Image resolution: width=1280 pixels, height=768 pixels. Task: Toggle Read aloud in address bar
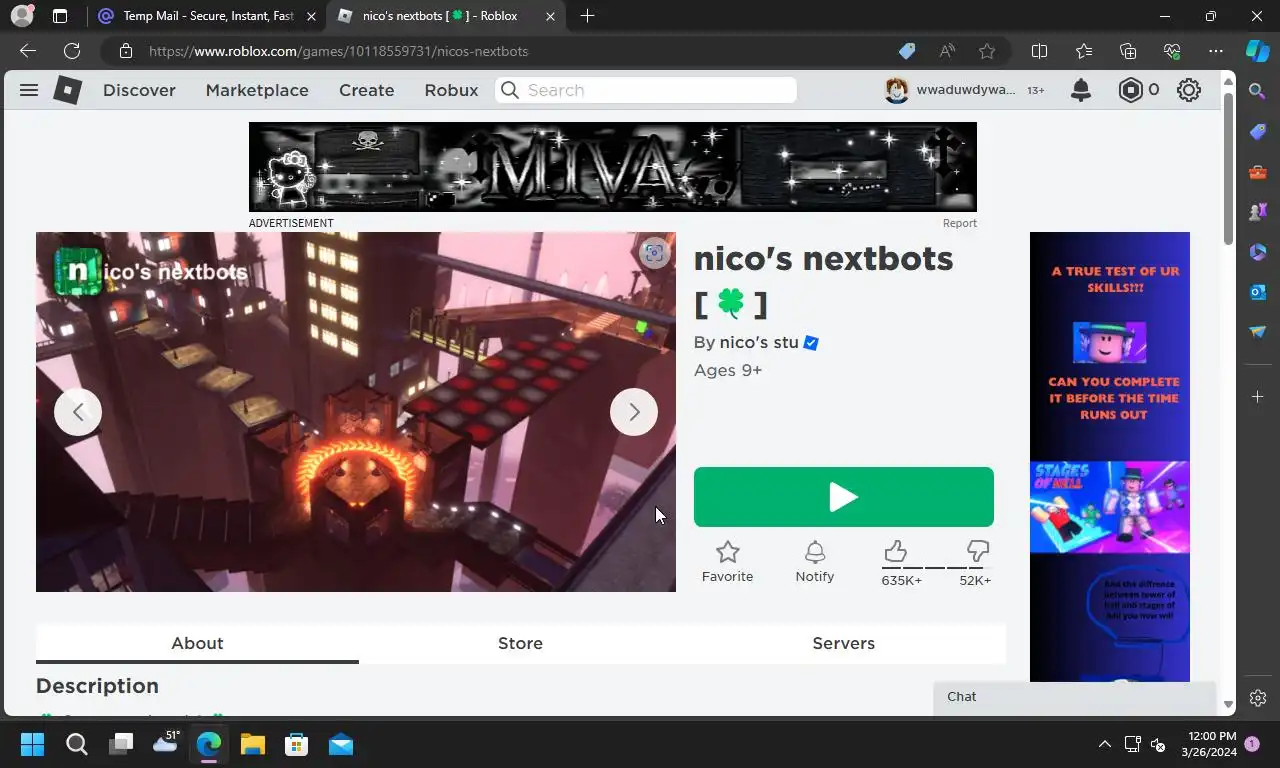point(947,51)
